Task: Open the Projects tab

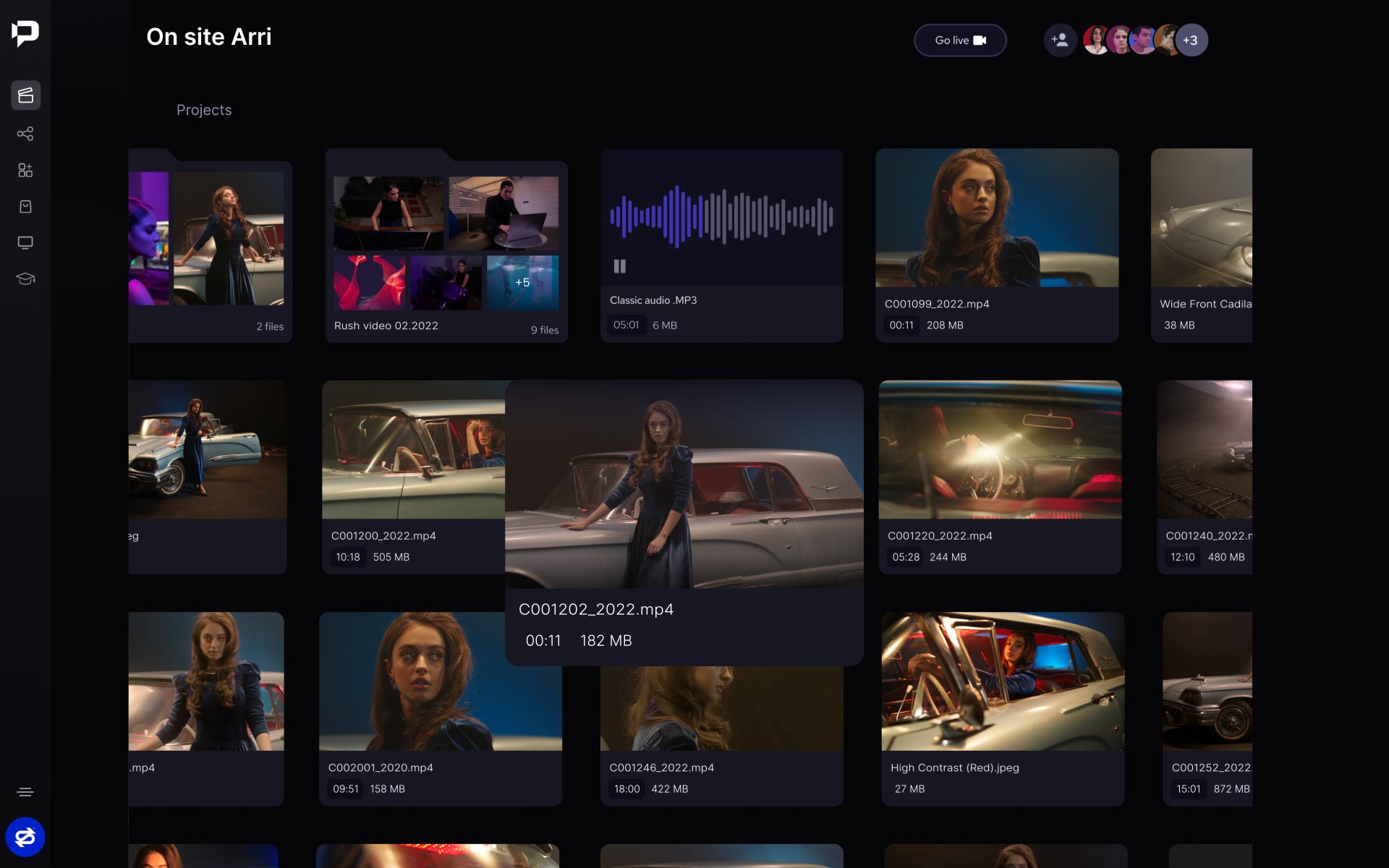Action: tap(204, 110)
